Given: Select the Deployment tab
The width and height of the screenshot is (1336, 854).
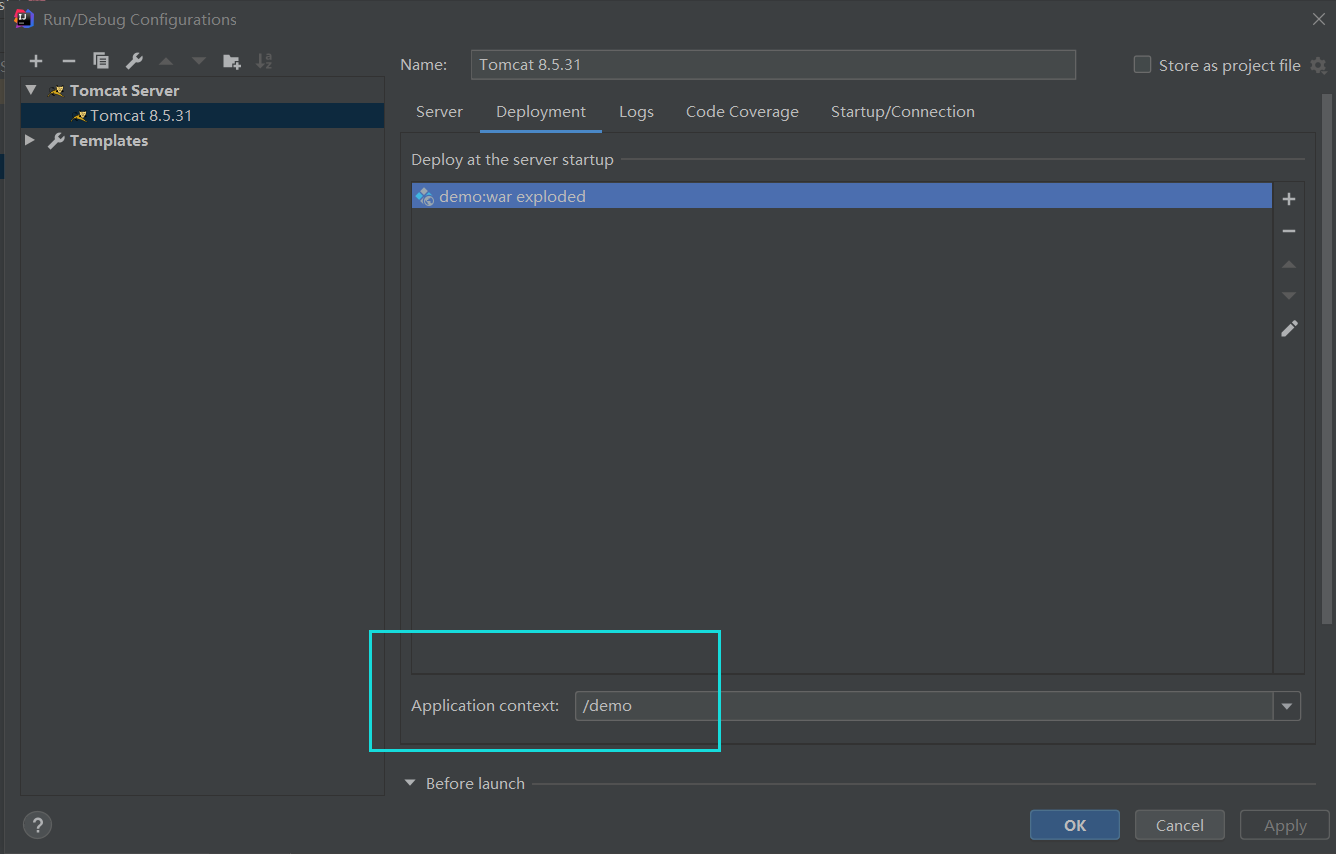Looking at the screenshot, I should coord(541,112).
